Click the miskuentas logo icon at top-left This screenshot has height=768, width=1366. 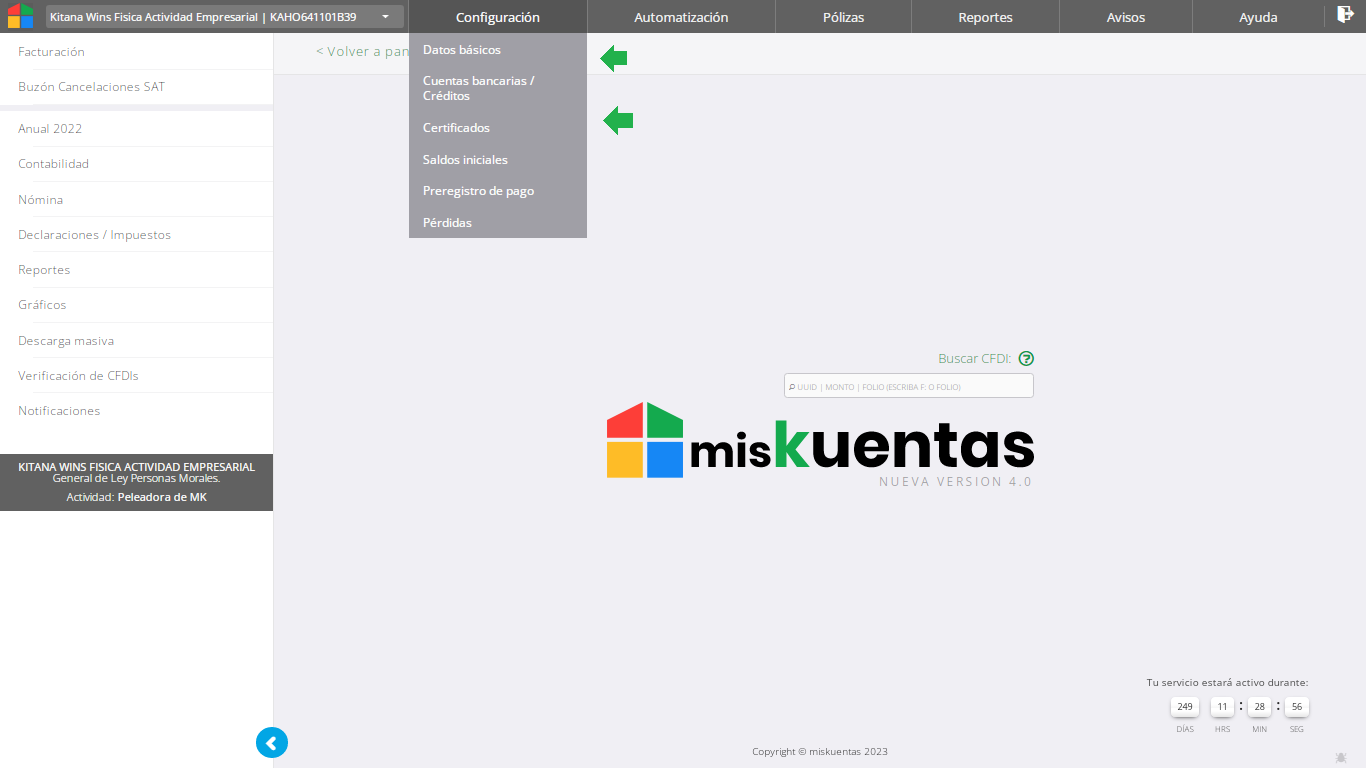coord(20,16)
